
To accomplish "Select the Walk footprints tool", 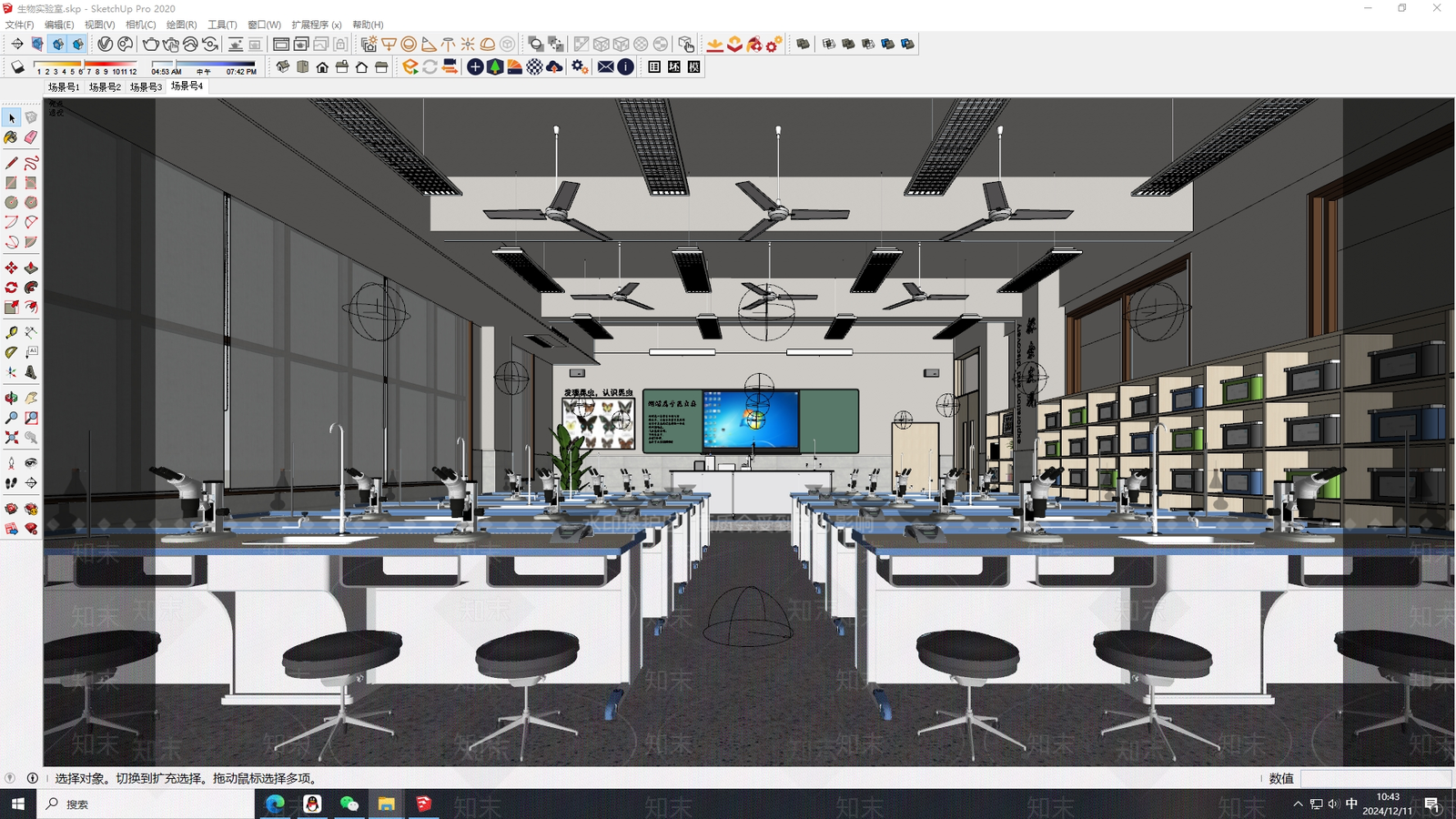I will 12,483.
